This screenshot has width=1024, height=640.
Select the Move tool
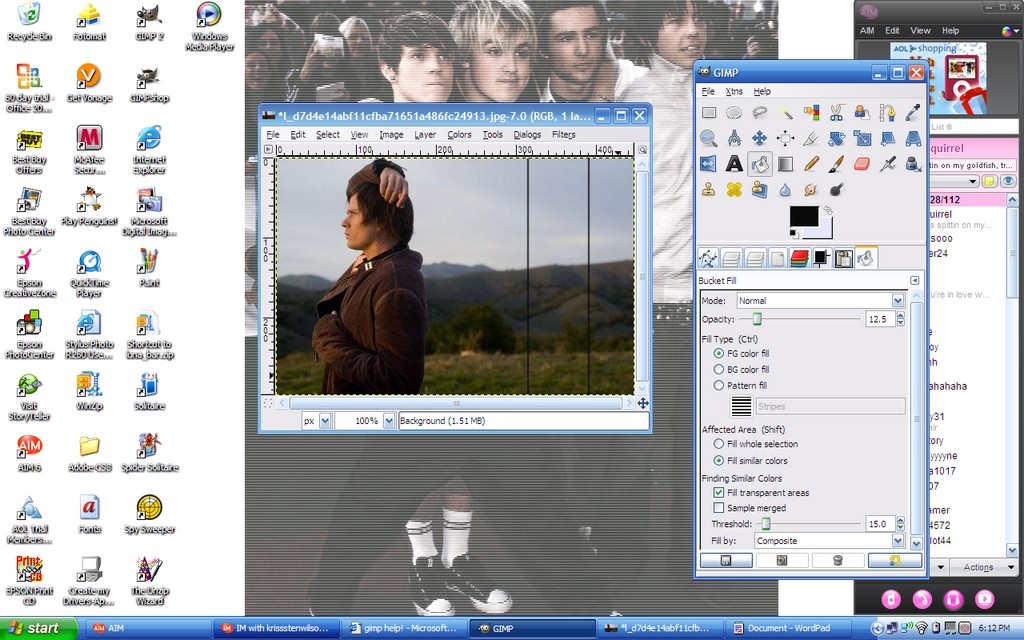(760, 138)
